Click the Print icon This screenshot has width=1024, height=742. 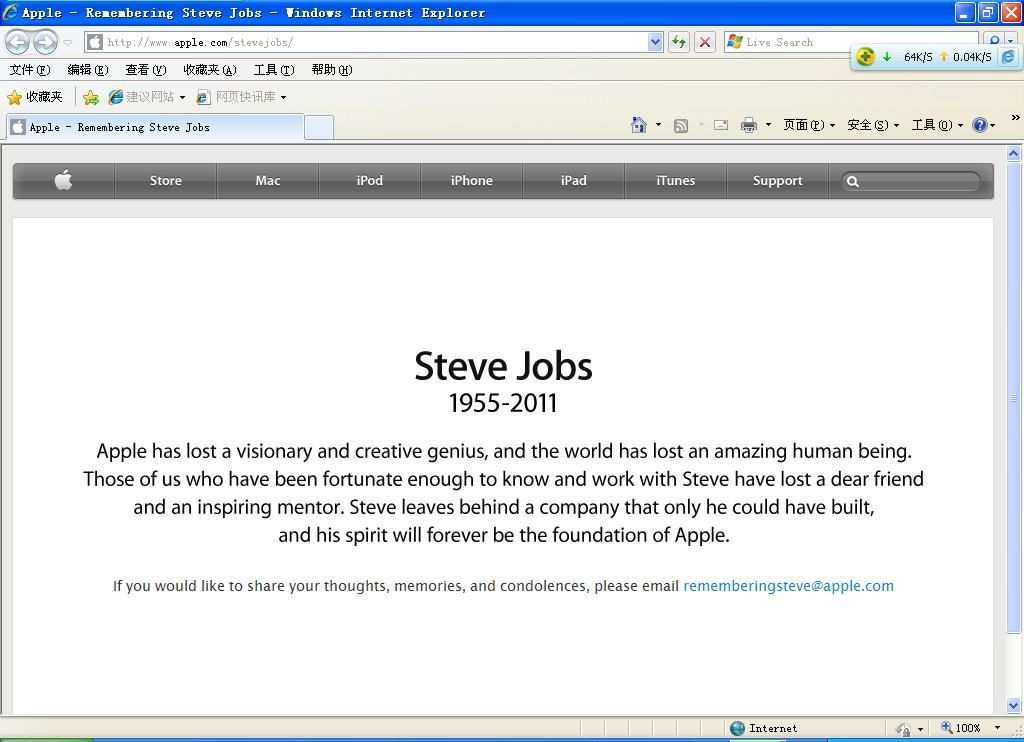748,125
